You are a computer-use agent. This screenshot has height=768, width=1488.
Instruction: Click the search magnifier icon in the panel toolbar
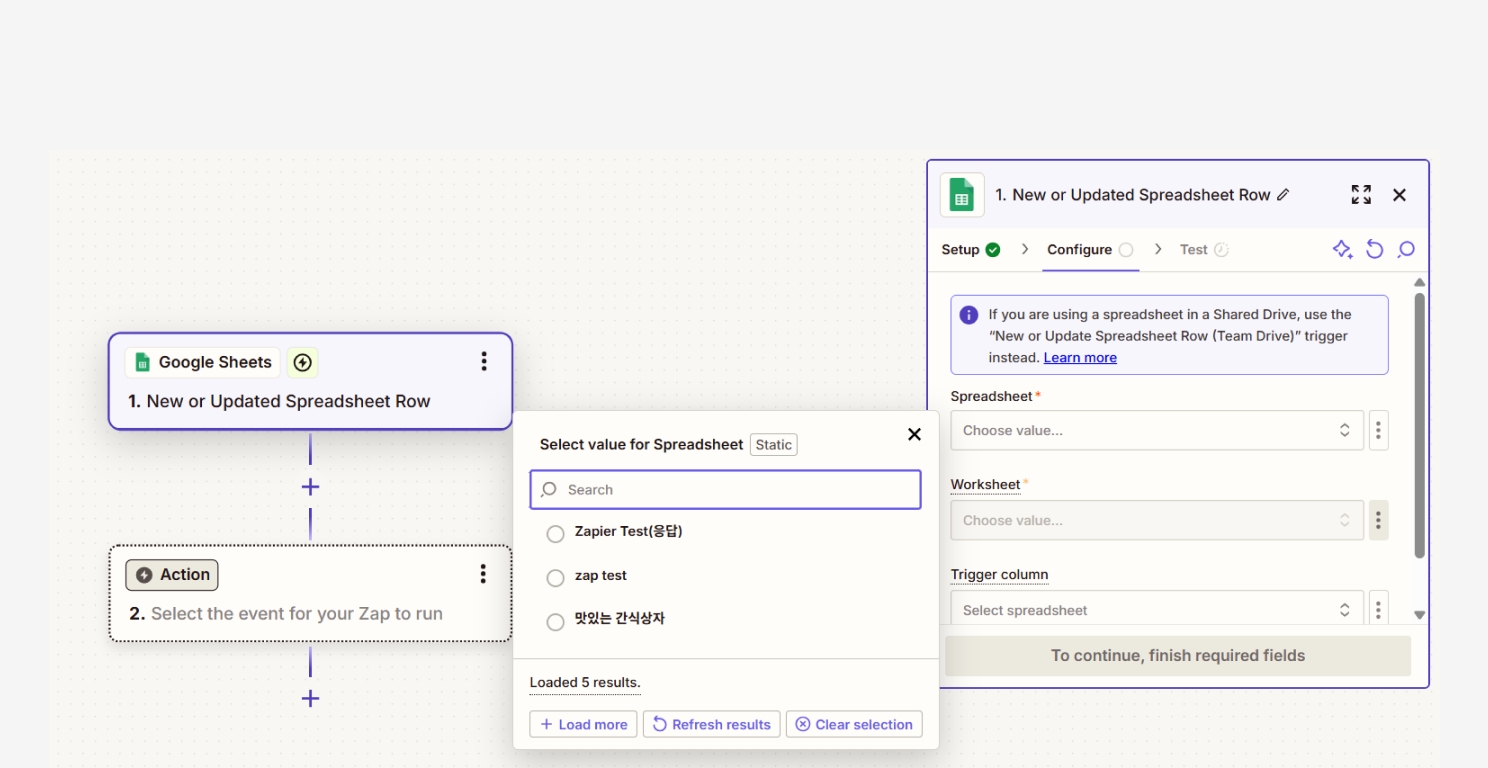click(1406, 250)
